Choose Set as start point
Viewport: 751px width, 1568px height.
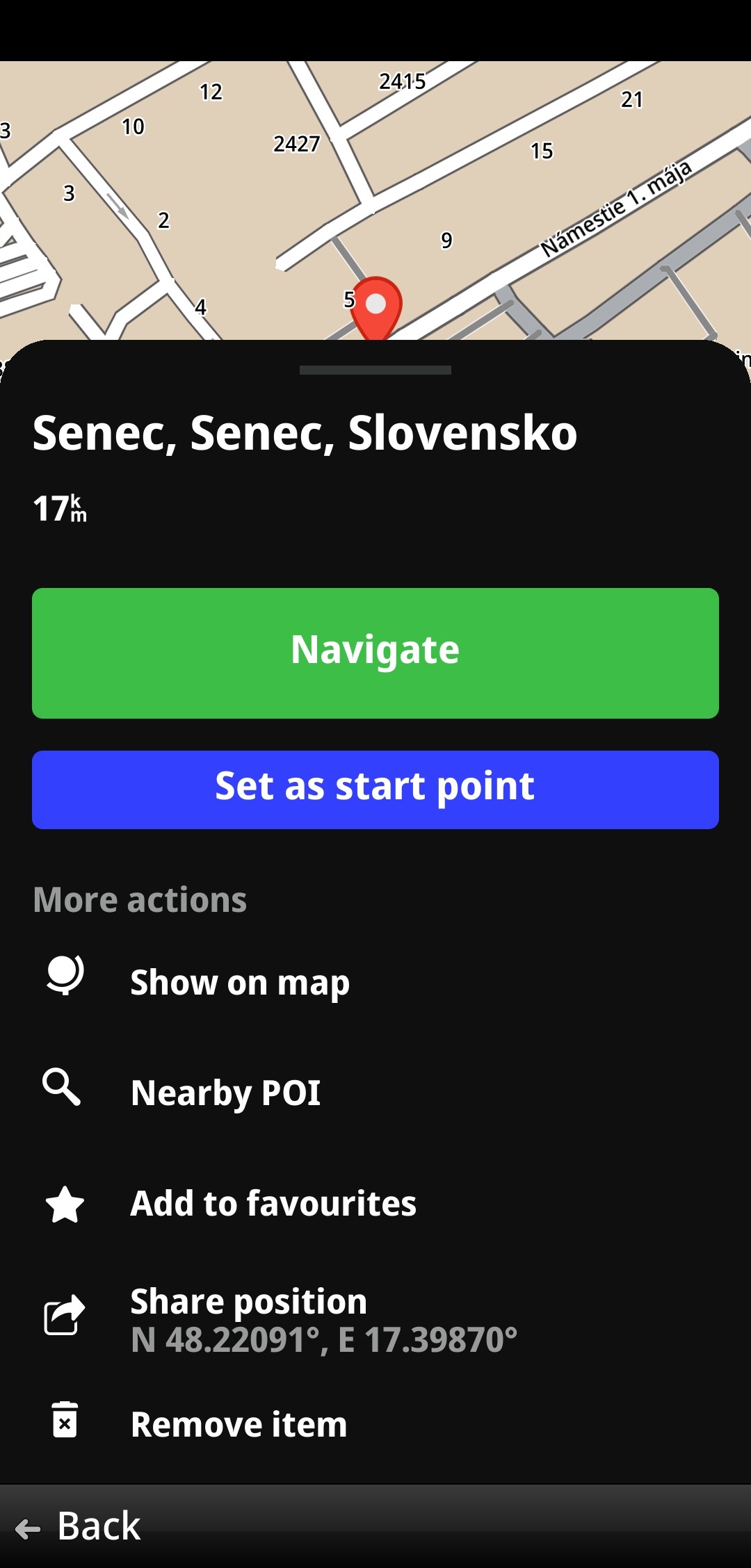(x=375, y=790)
